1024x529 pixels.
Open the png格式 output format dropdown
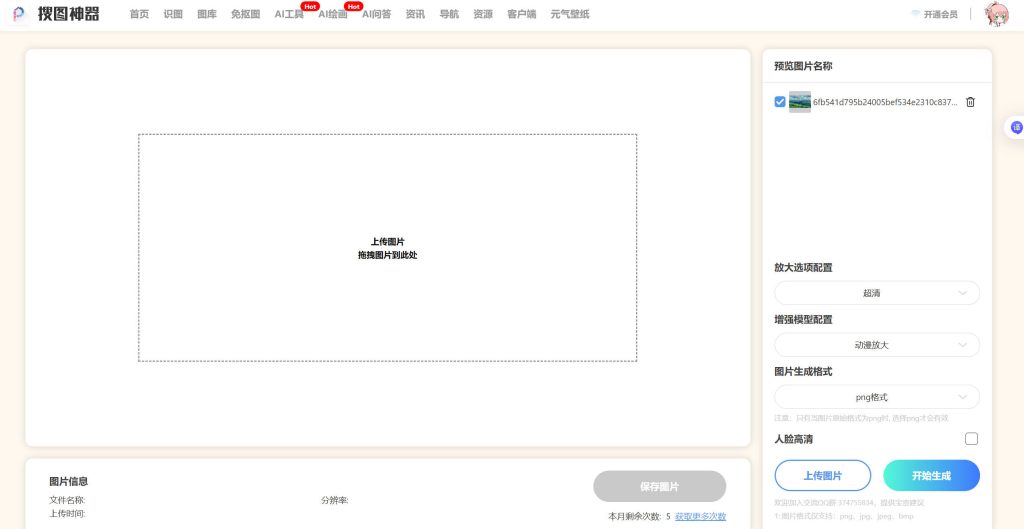(876, 397)
